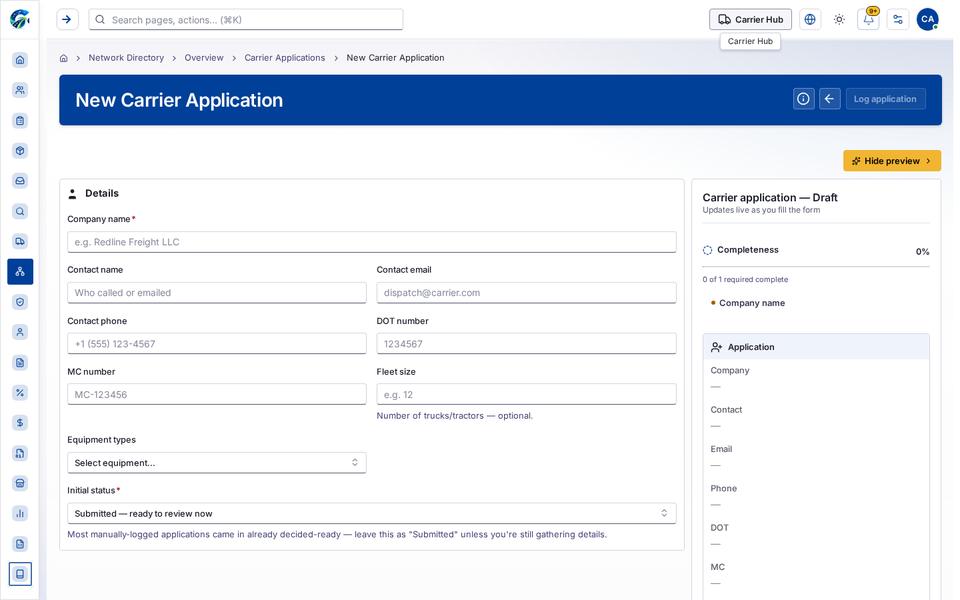Open Carrier Applications breadcrumb
The image size is (960, 600).
[x=285, y=58]
